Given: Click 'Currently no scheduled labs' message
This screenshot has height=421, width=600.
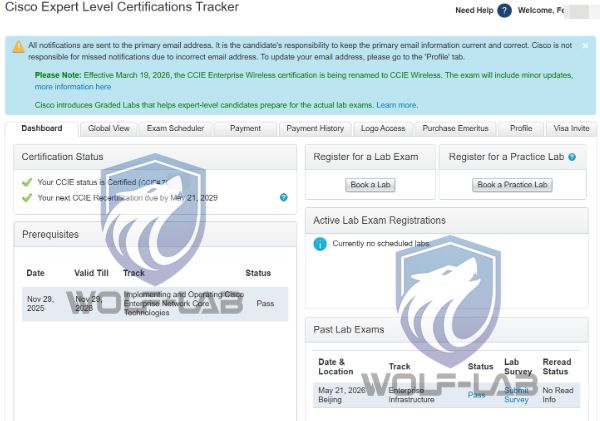Looking at the screenshot, I should pos(381,244).
